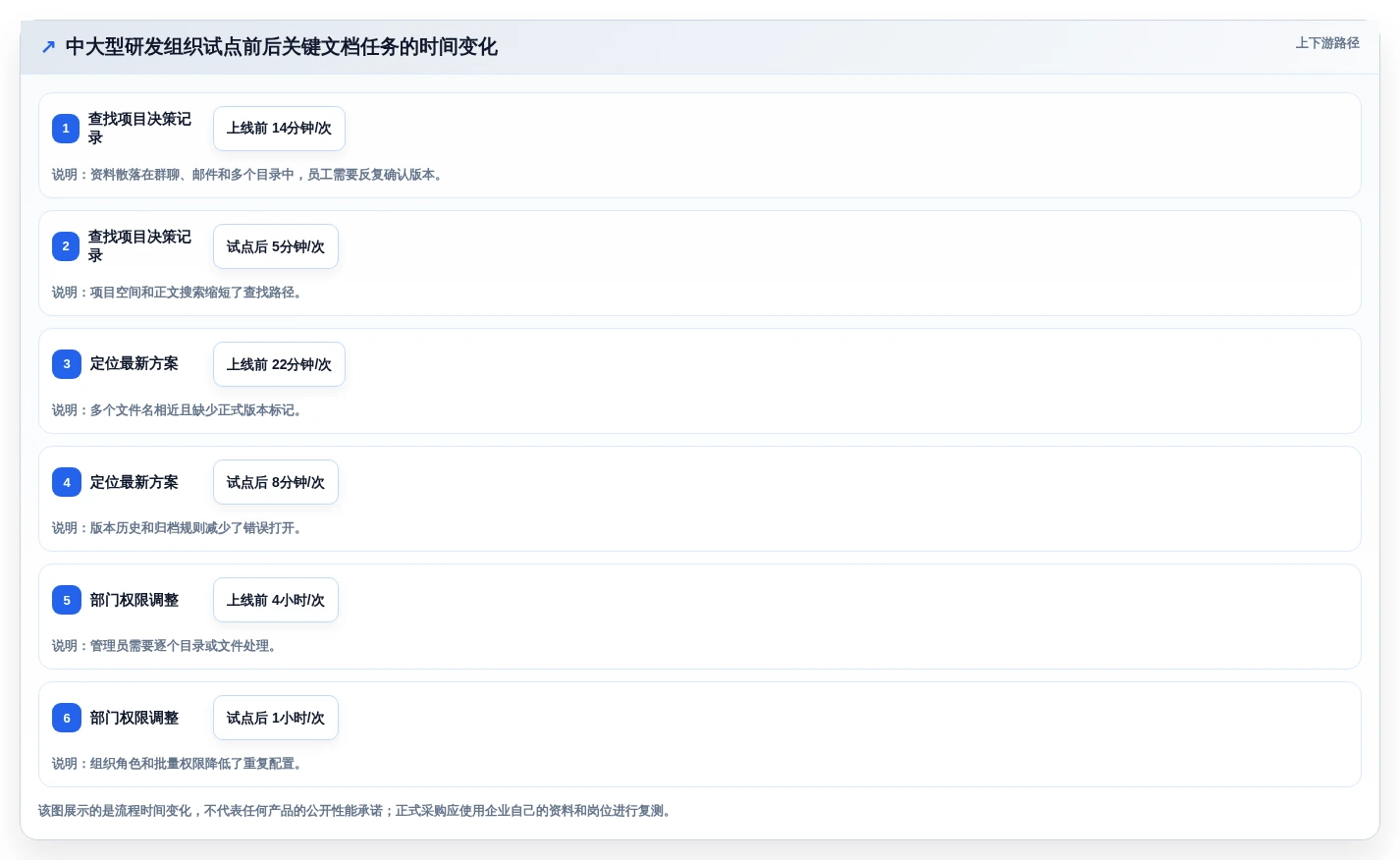Click the 试点后 8分钟/次 pill
The image size is (1400, 860).
tap(276, 482)
